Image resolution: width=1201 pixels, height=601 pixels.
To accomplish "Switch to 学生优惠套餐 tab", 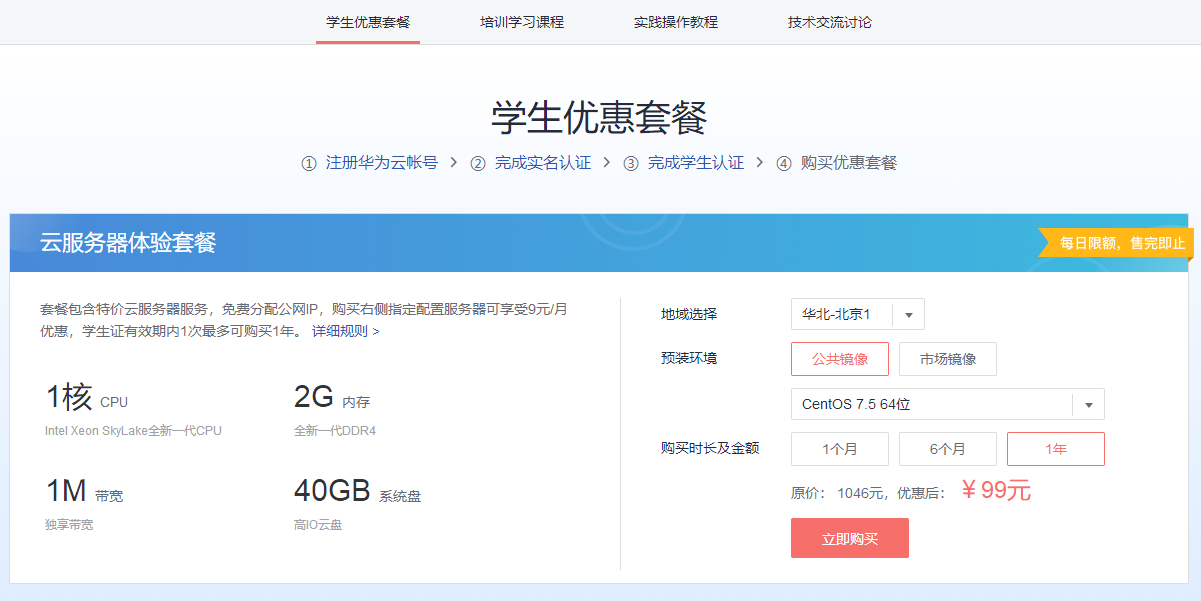I will (x=368, y=22).
